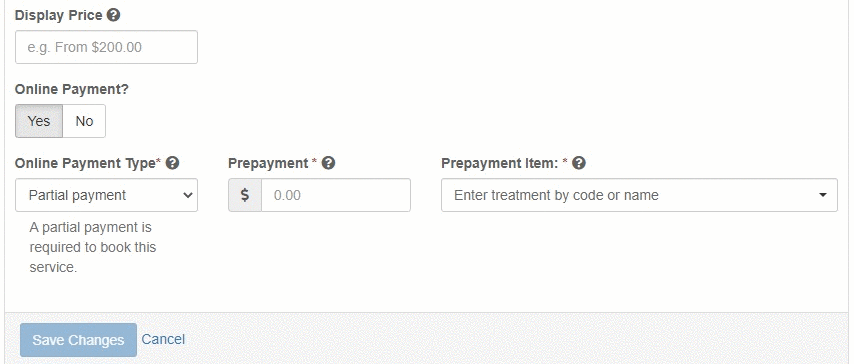Click the Prepayment Item: label
This screenshot has height=364, width=854.
[x=504, y=163]
